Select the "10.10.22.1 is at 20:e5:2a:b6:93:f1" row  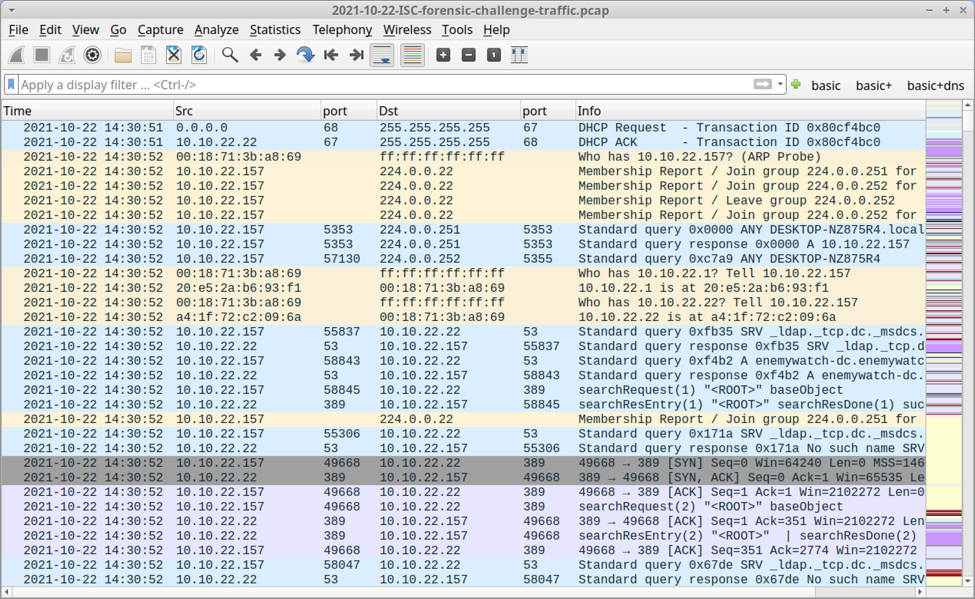click(x=463, y=288)
